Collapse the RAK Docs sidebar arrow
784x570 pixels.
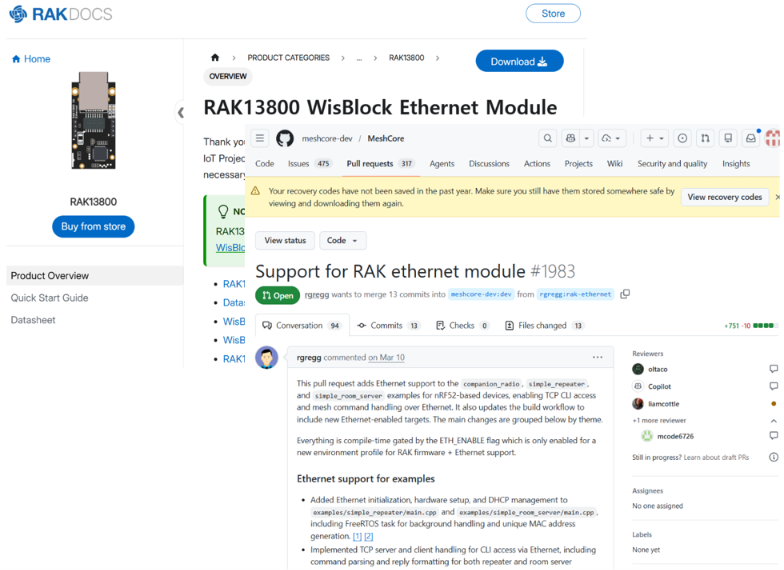(x=181, y=112)
